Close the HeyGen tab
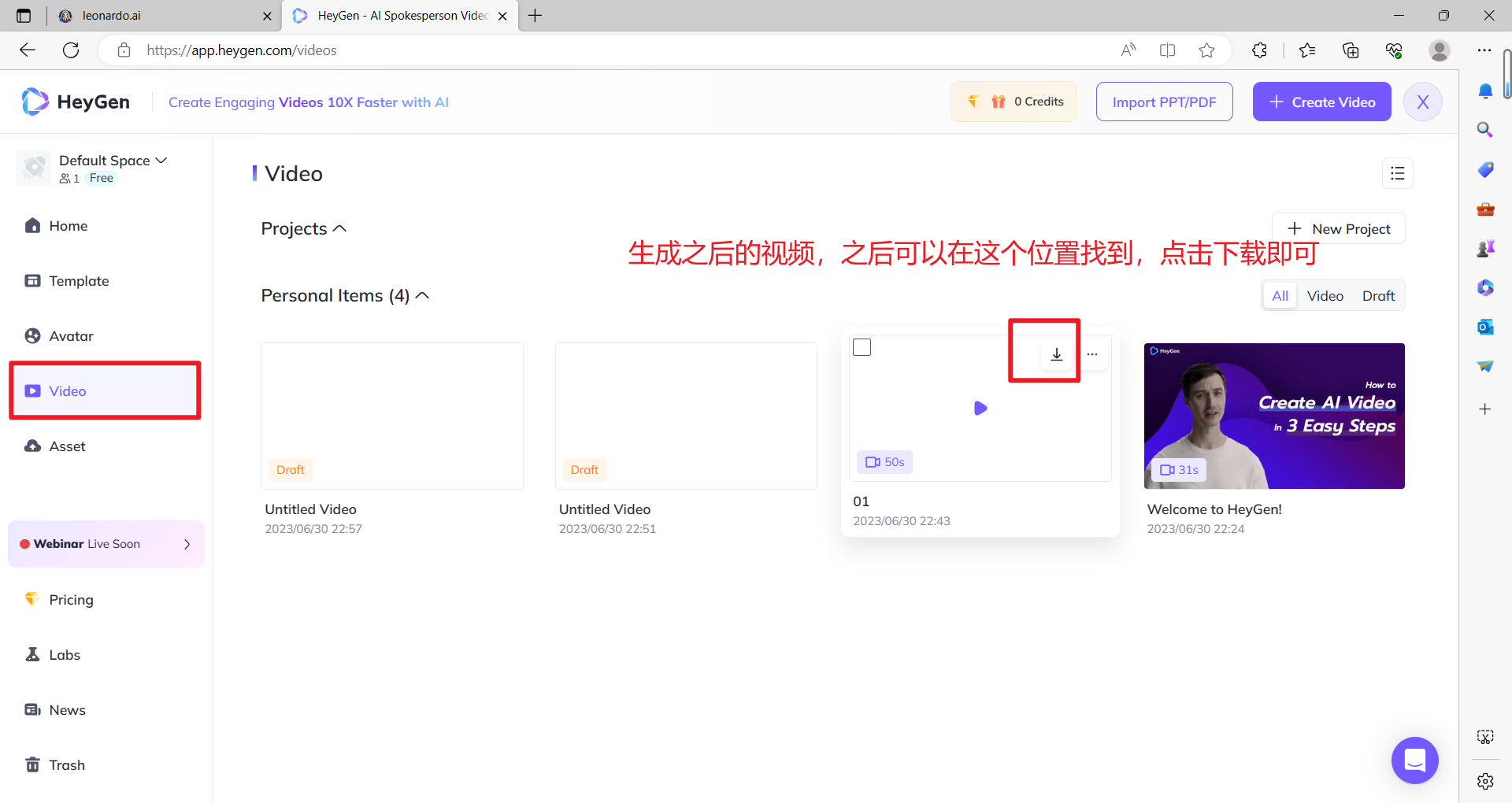 [x=502, y=16]
